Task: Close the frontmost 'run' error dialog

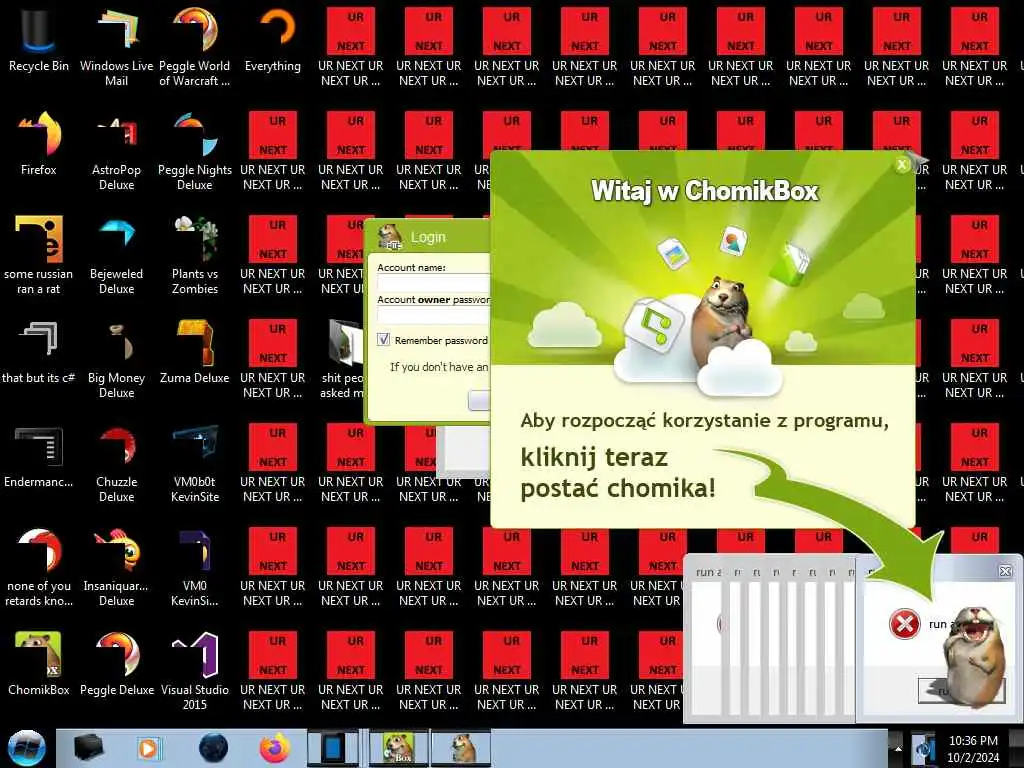Action: [x=1005, y=571]
